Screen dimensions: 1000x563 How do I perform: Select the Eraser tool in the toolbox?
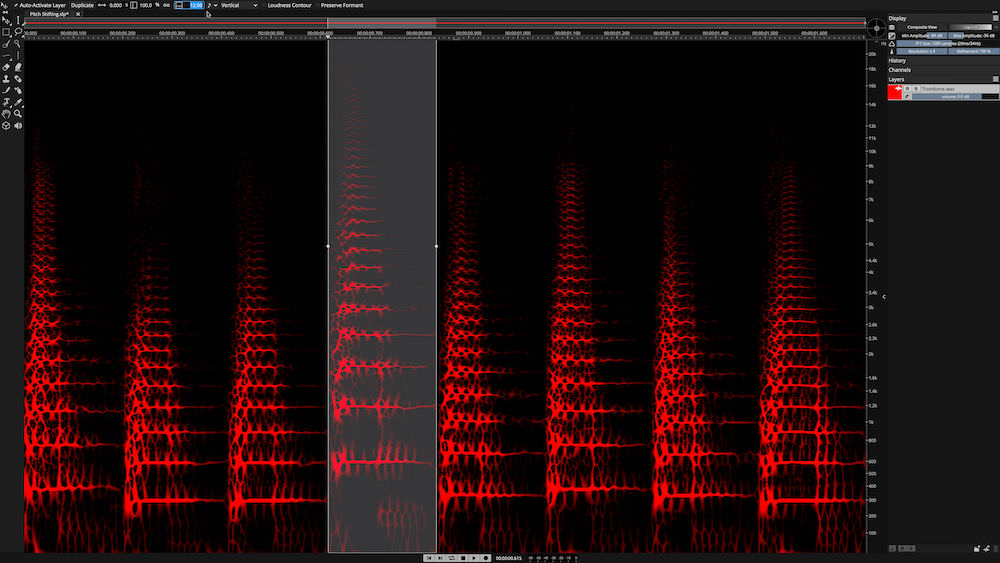[x=6, y=67]
